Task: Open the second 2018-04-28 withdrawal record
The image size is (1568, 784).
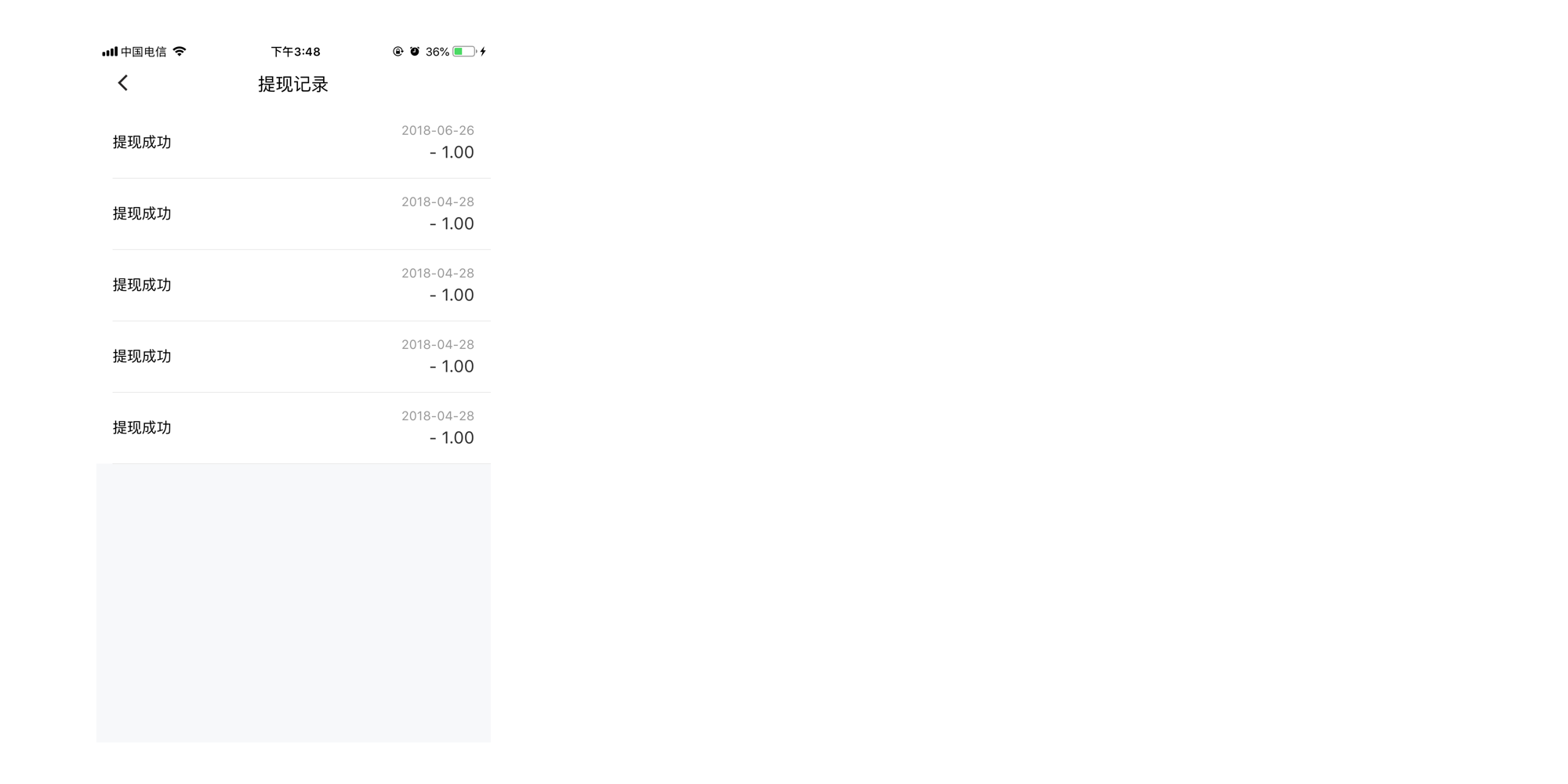Action: [x=293, y=285]
